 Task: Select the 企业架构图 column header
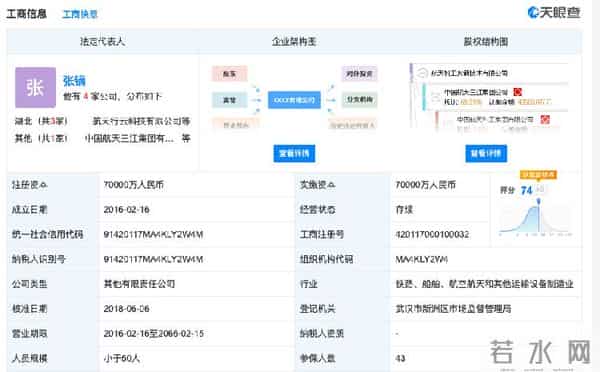point(294,41)
